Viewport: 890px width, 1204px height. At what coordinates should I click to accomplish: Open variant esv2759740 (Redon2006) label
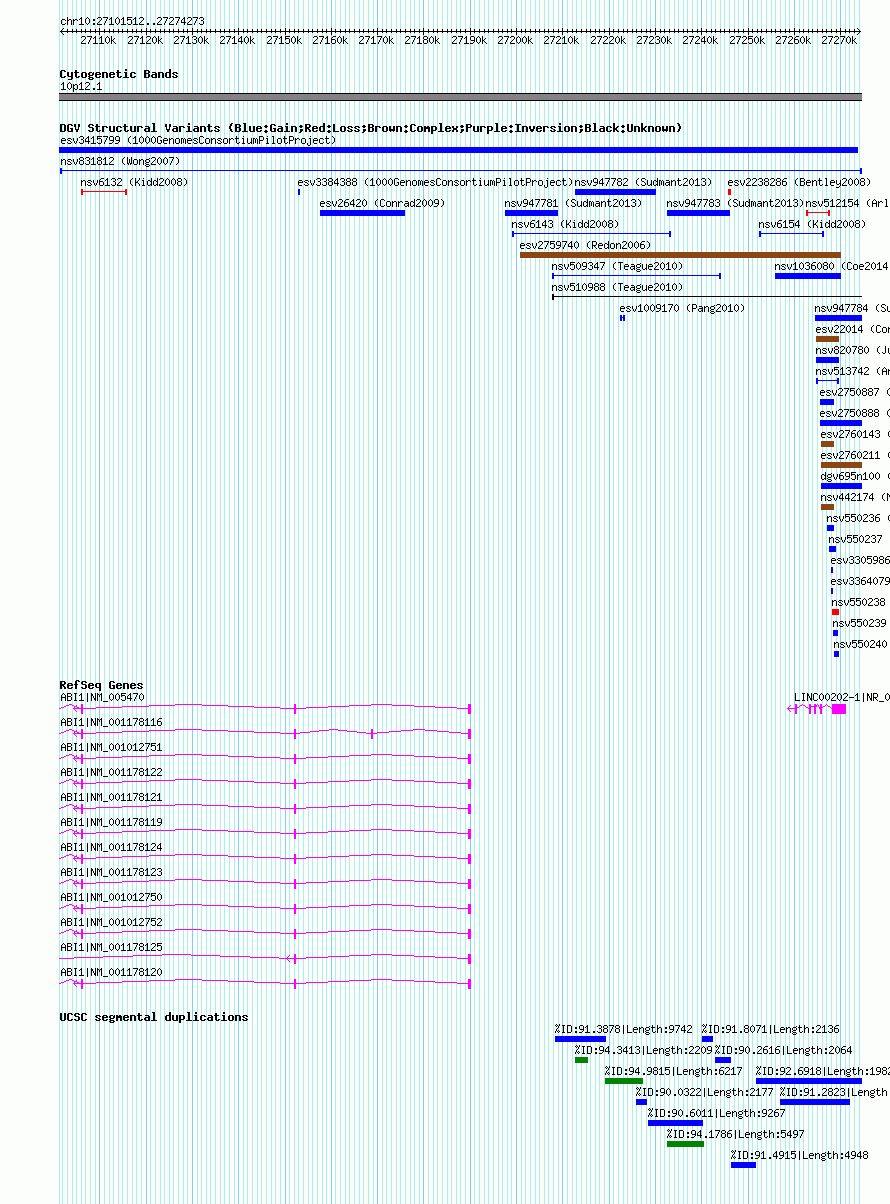[585, 245]
